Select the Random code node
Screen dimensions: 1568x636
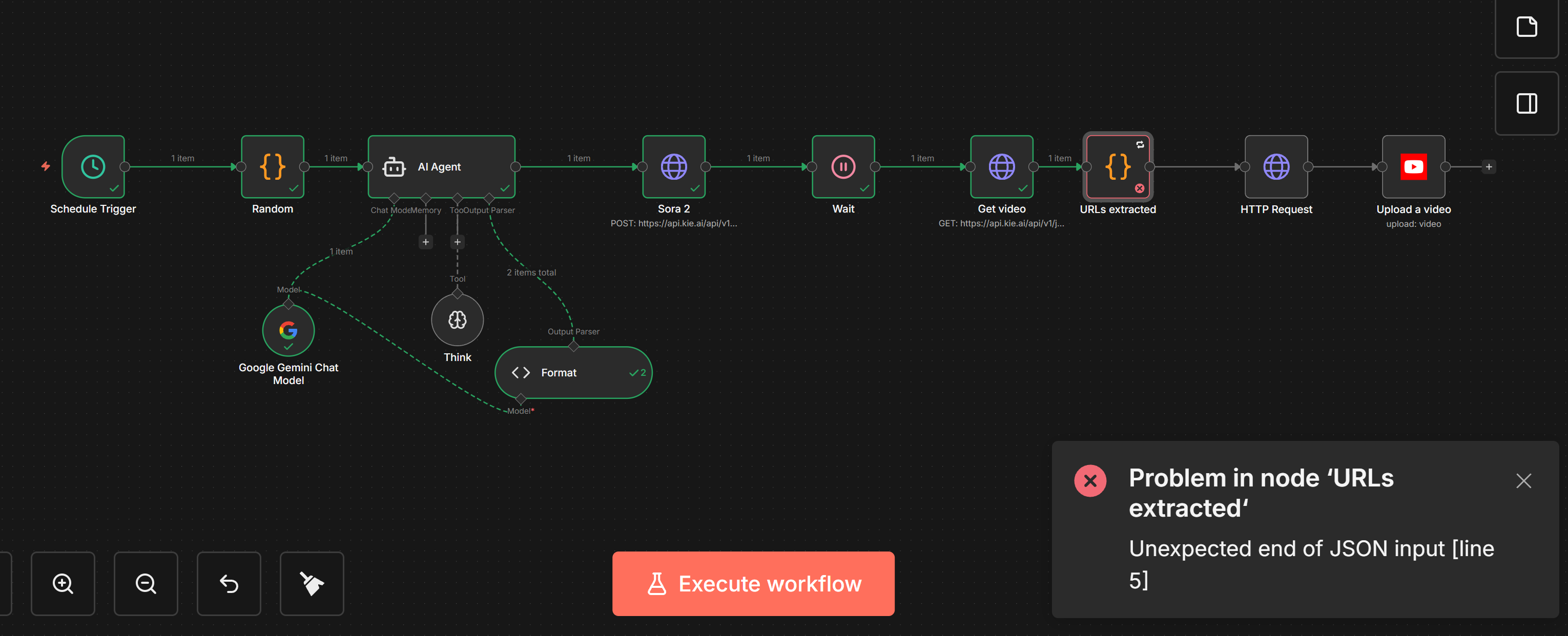pyautogui.click(x=272, y=166)
